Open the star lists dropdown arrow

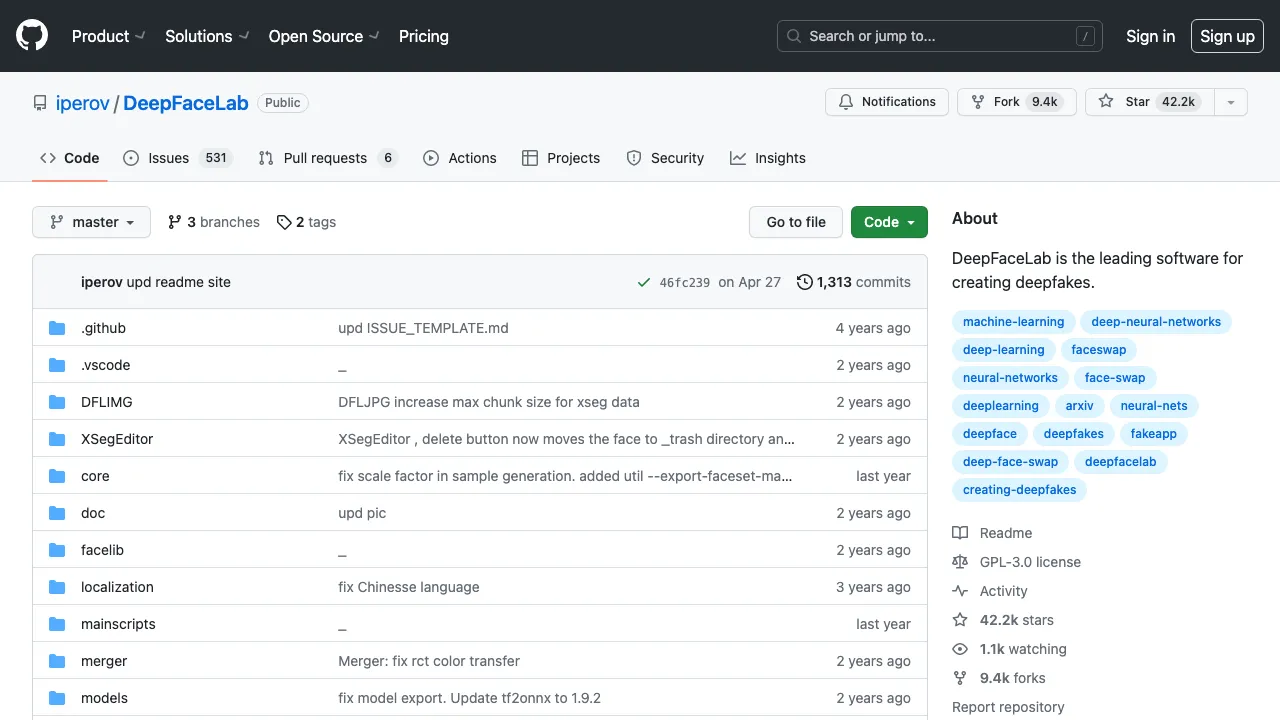pos(1231,102)
